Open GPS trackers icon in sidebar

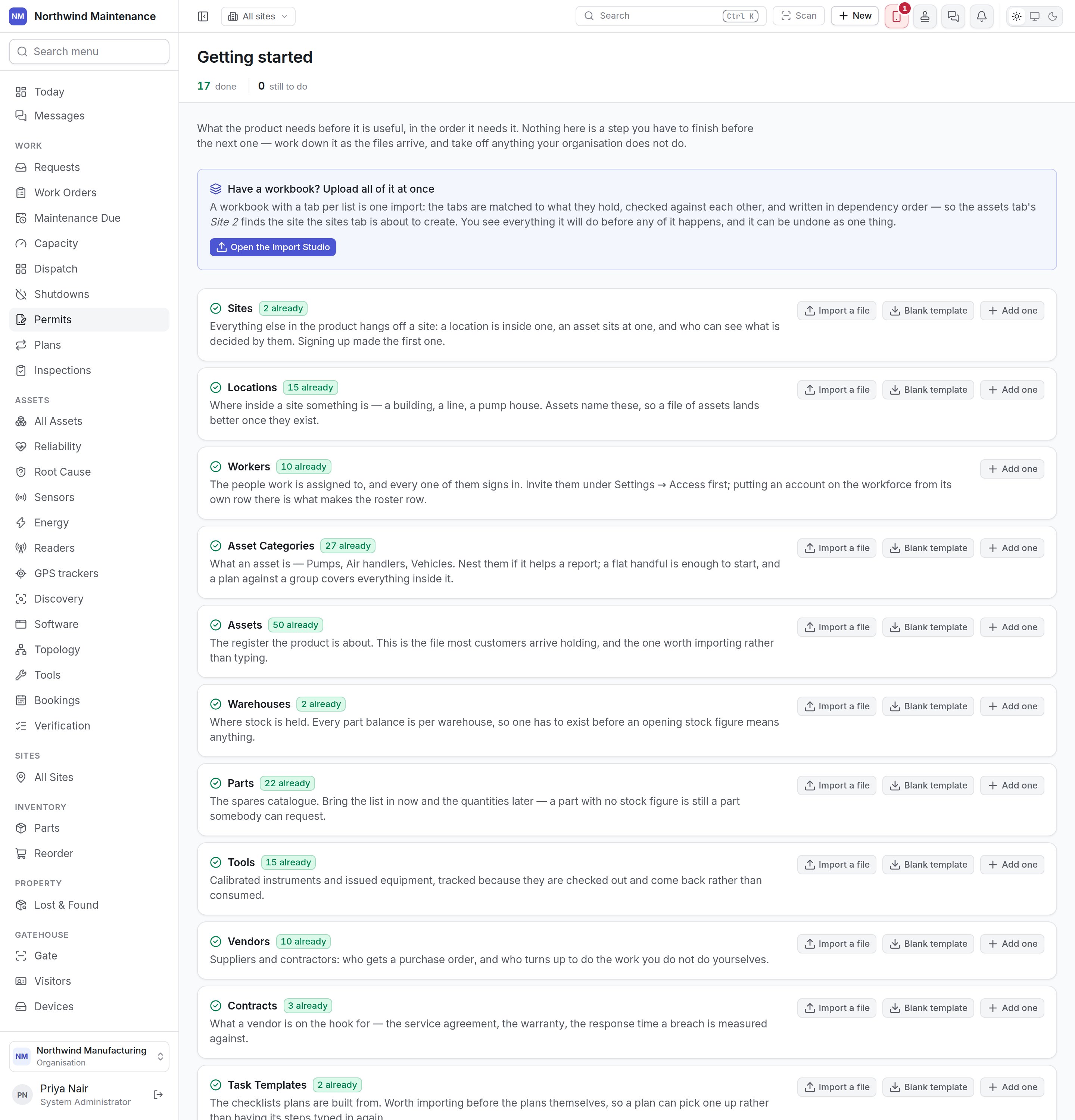[21, 574]
